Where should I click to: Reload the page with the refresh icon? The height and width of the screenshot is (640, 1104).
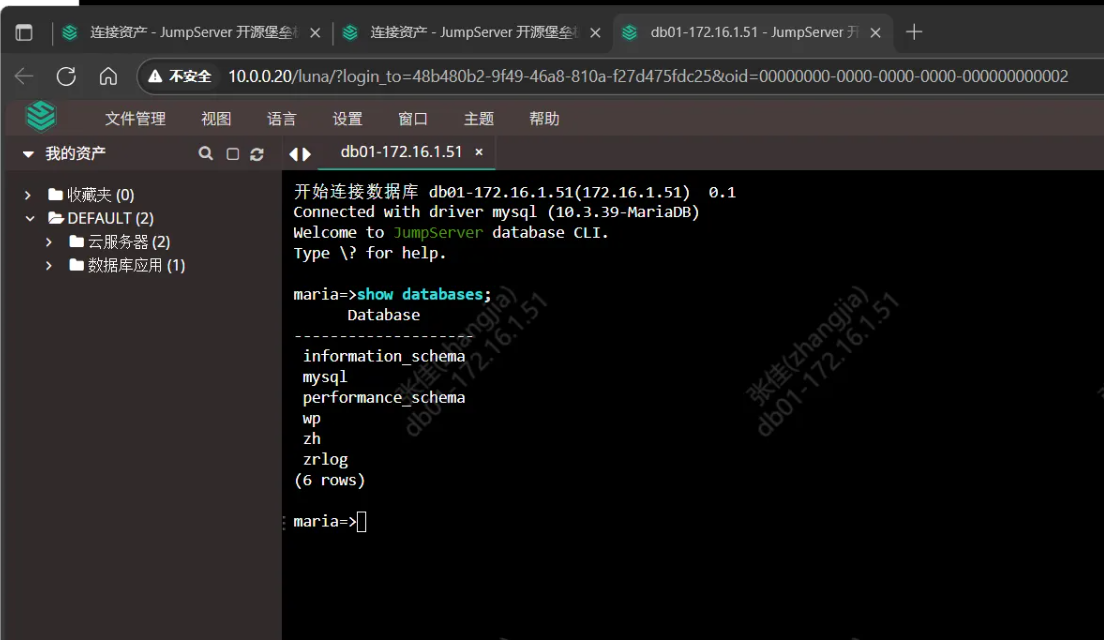[66, 76]
